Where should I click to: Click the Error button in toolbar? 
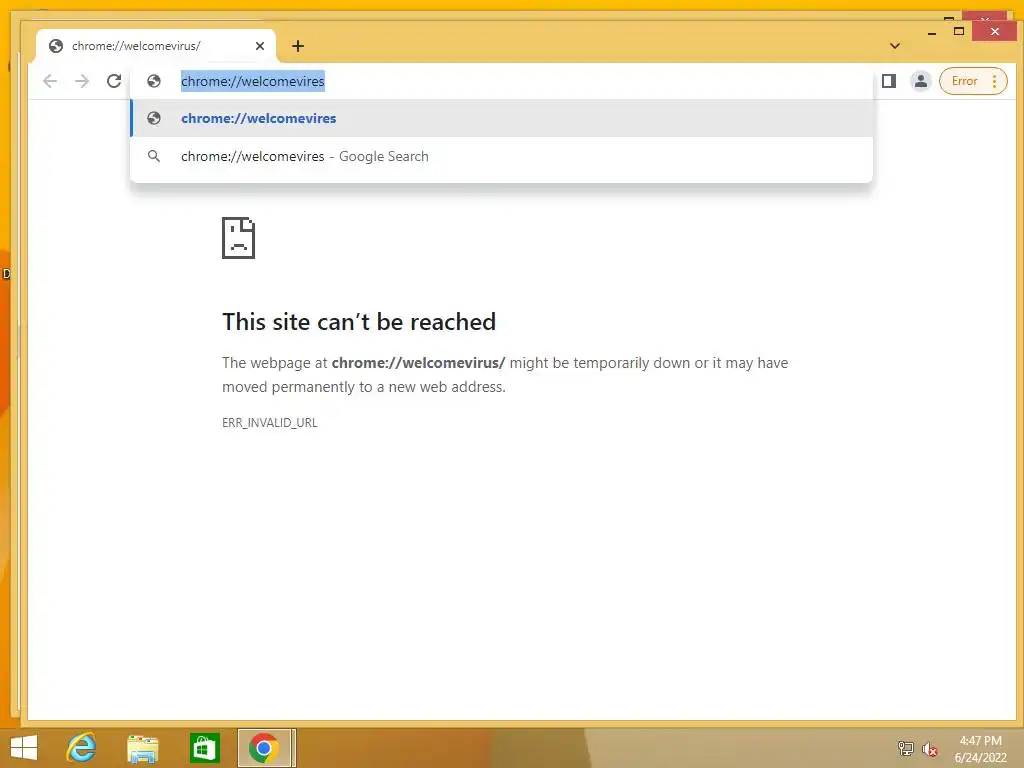point(965,81)
